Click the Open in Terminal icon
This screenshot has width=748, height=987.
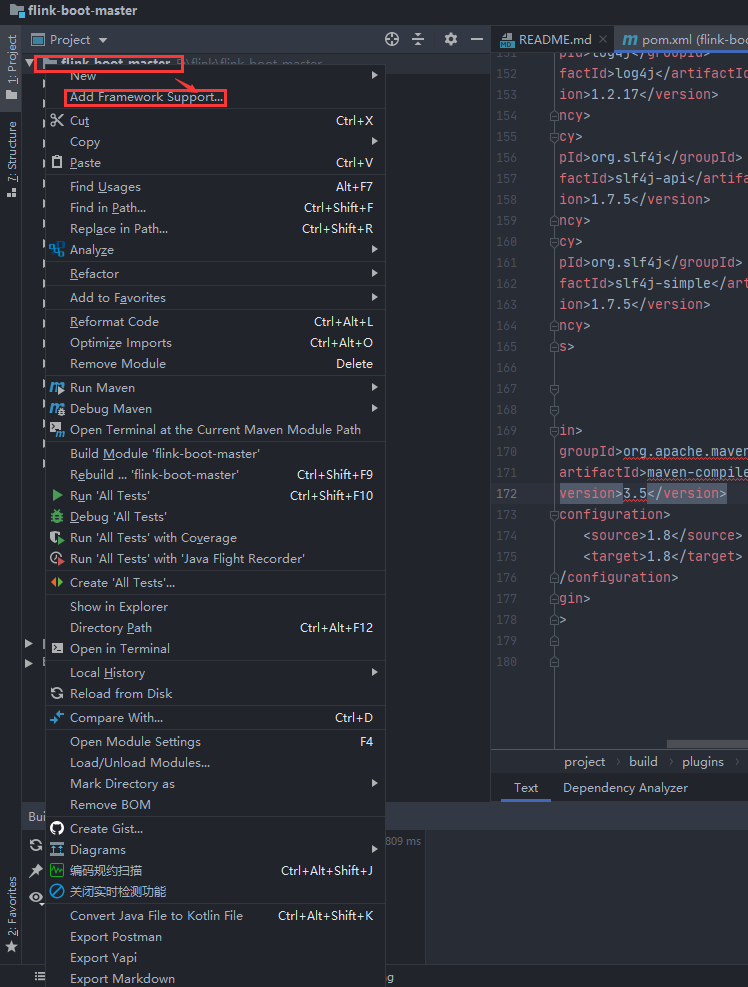coord(58,649)
